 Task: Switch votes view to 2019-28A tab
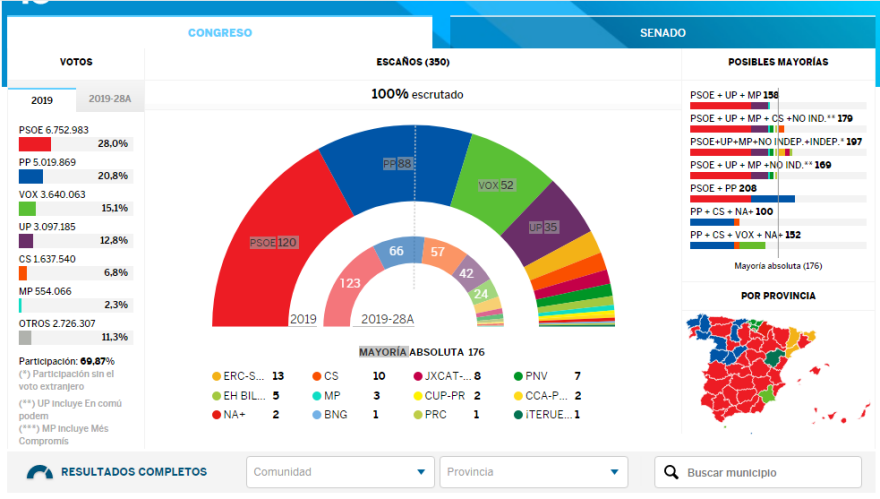(x=110, y=100)
